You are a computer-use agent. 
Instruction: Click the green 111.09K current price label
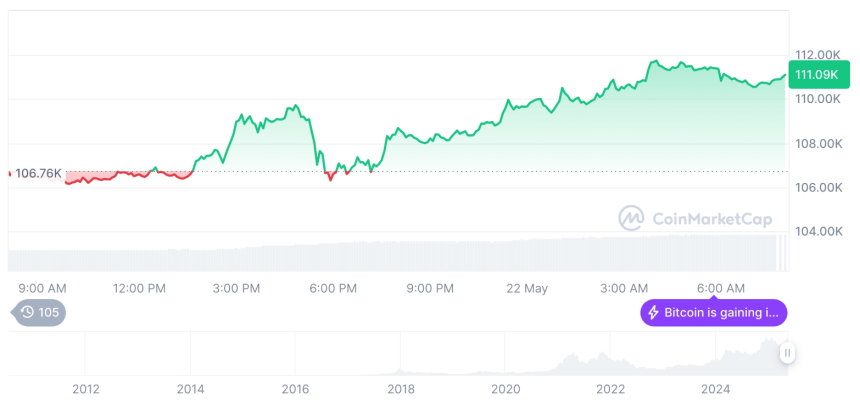click(817, 75)
